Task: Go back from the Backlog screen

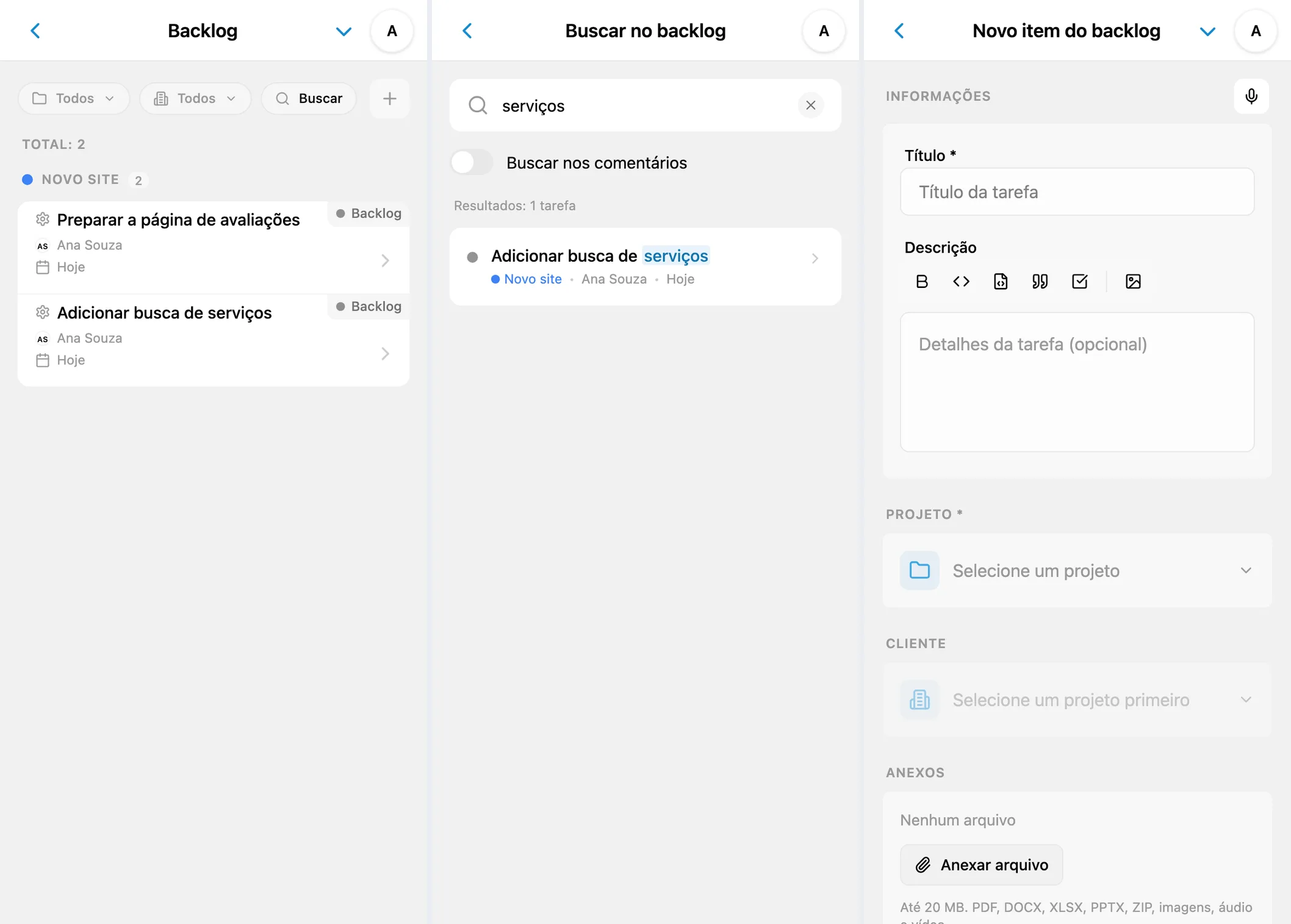Action: (x=35, y=30)
